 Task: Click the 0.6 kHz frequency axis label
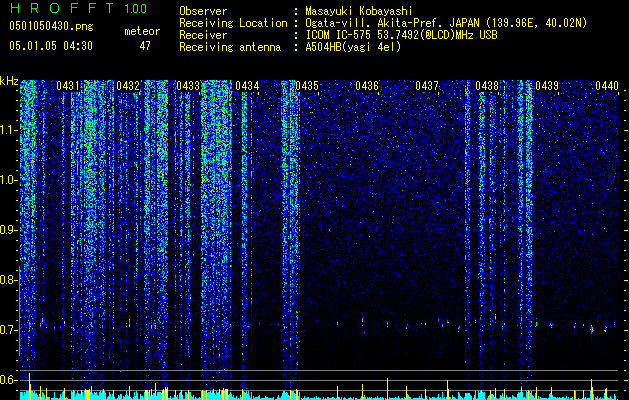9,380
